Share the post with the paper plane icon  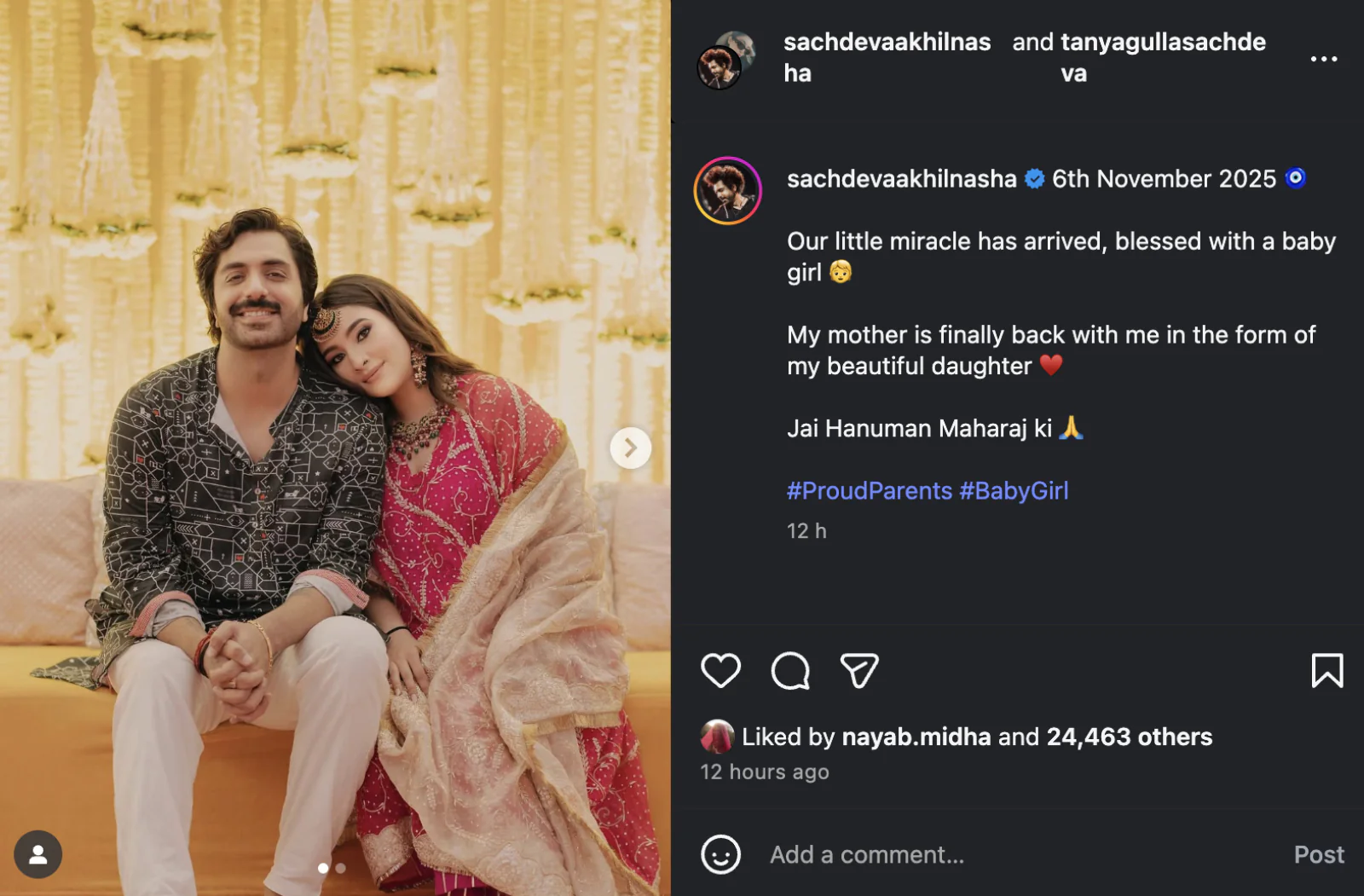(858, 671)
